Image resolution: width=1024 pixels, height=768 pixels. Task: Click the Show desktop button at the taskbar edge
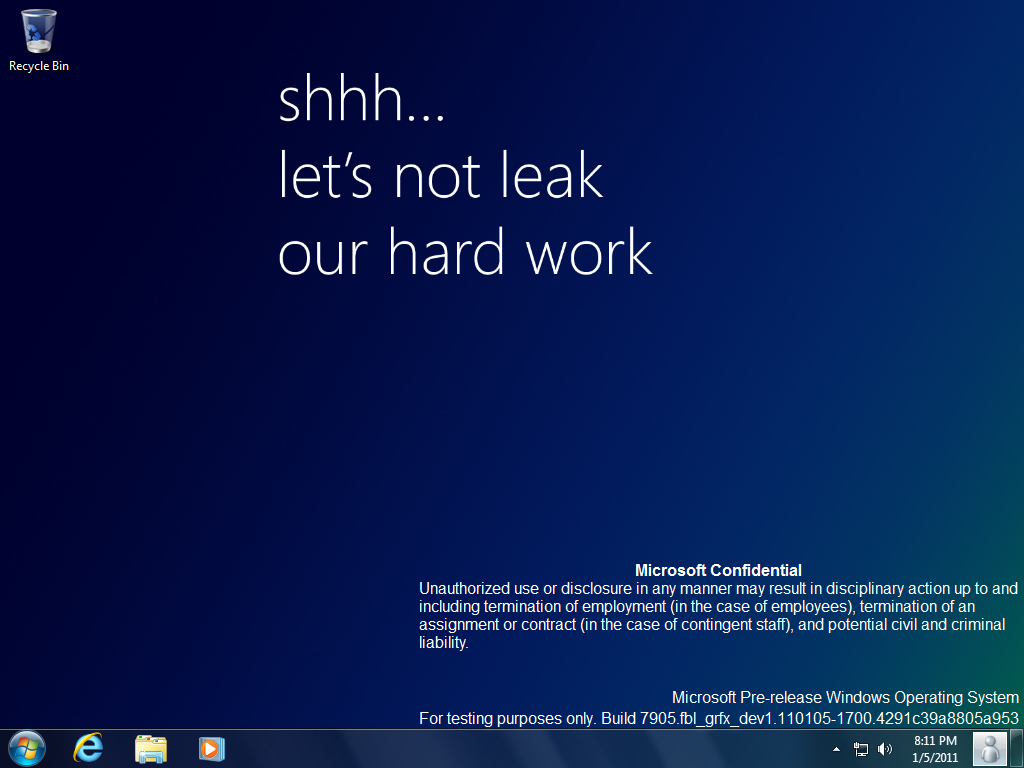pos(1017,748)
